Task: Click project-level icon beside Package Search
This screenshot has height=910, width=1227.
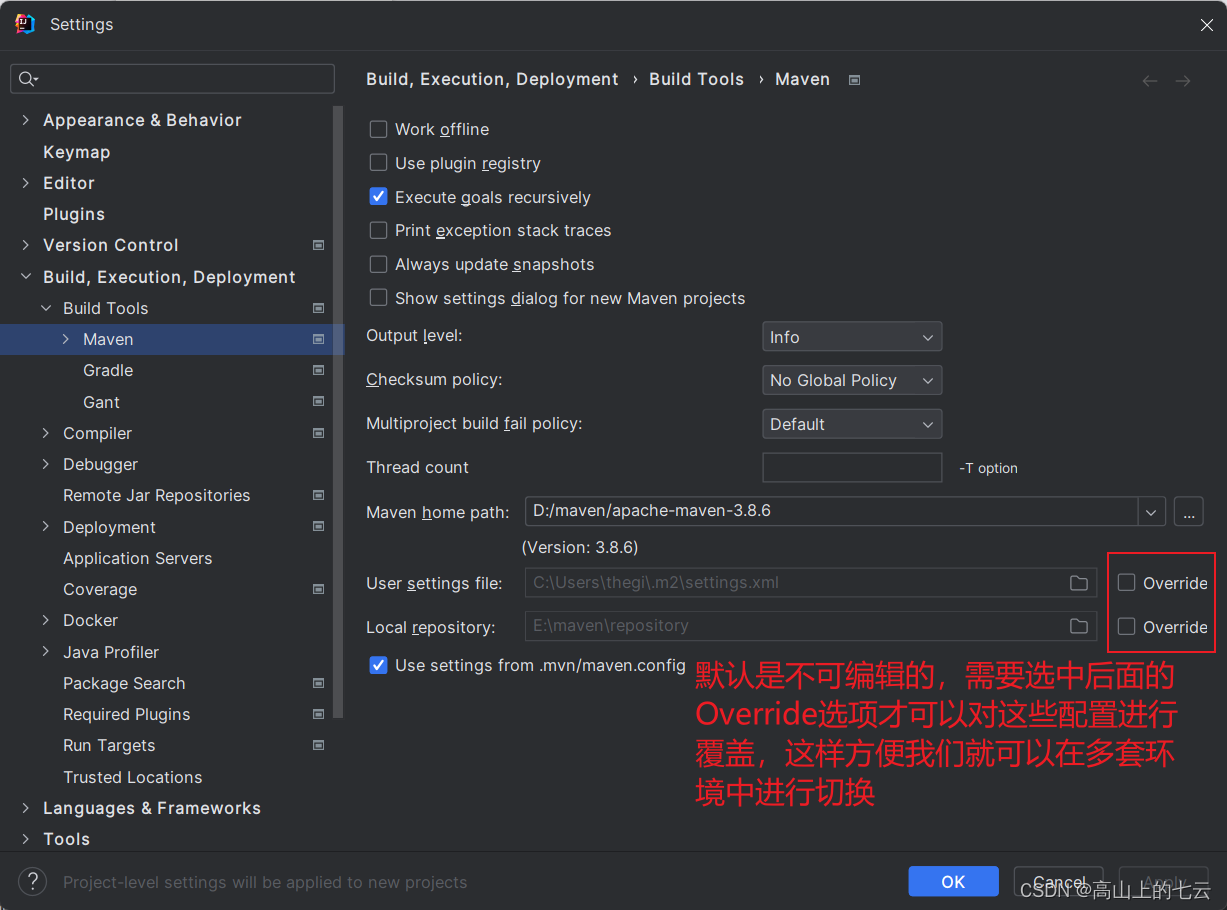Action: [x=318, y=683]
